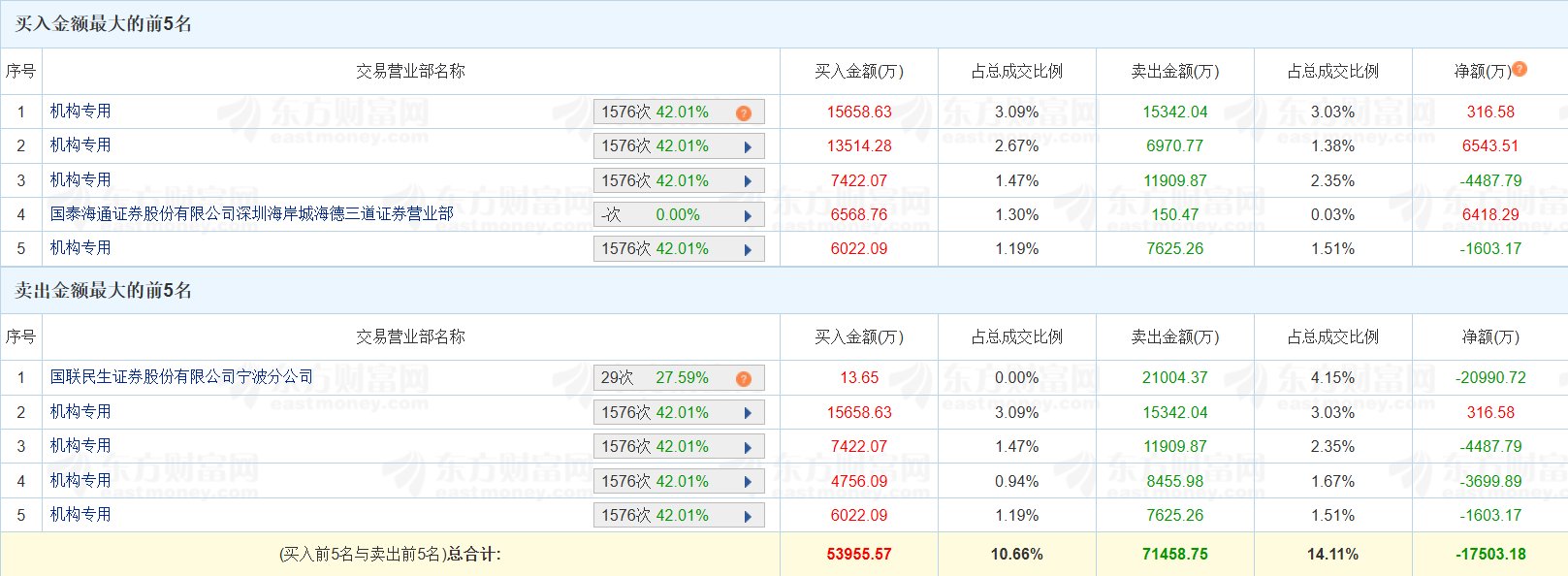
Task: Click the 29次 27.59% stats box
Action: click(x=655, y=377)
